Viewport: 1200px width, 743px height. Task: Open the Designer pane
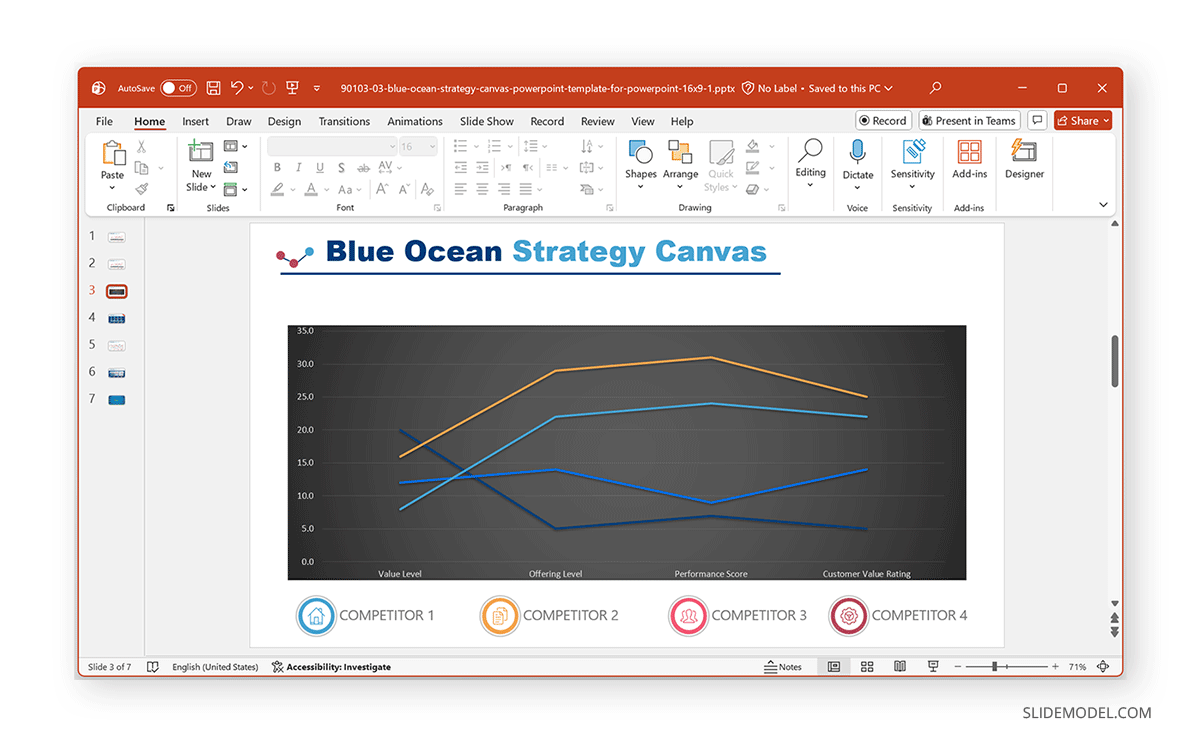coord(1023,163)
